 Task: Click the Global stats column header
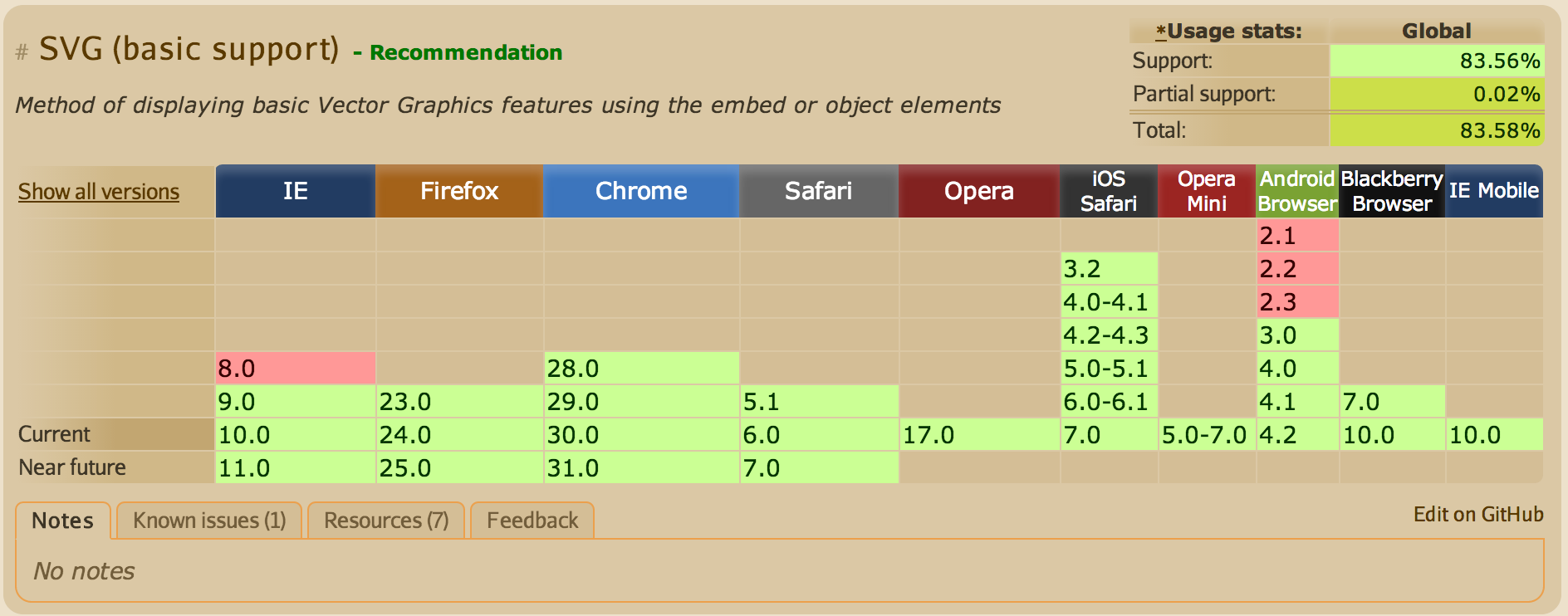coord(1437,32)
